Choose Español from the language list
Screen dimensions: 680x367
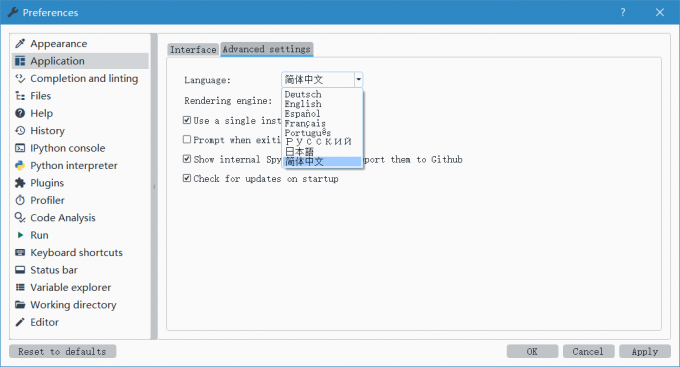(322, 113)
